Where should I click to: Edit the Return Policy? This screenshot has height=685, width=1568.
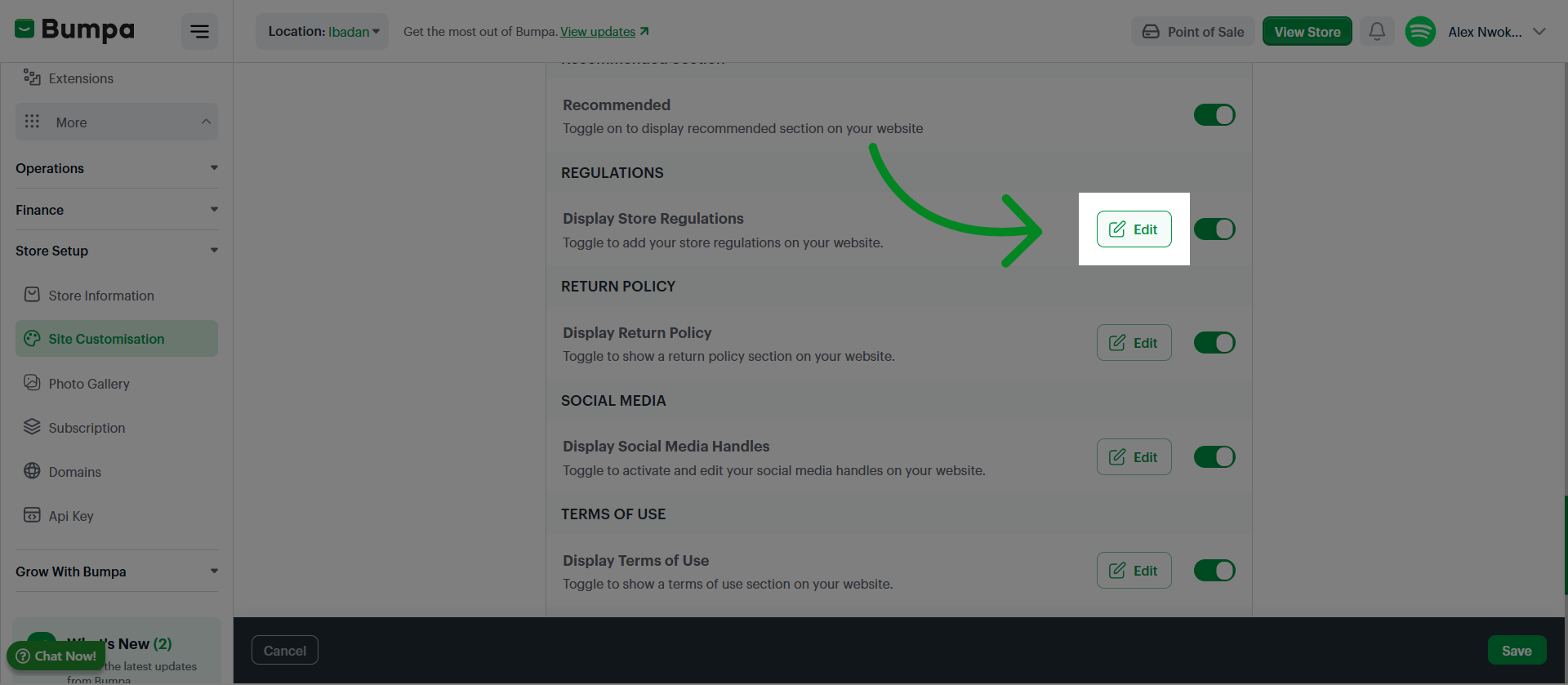pyautogui.click(x=1134, y=343)
